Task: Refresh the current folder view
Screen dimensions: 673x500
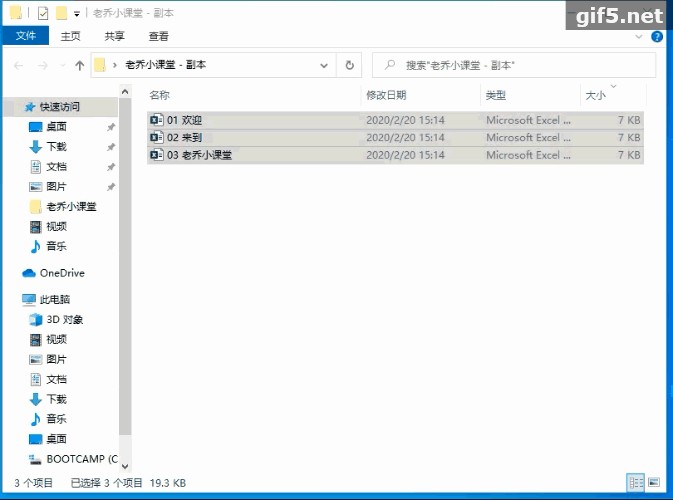Action: click(349, 65)
